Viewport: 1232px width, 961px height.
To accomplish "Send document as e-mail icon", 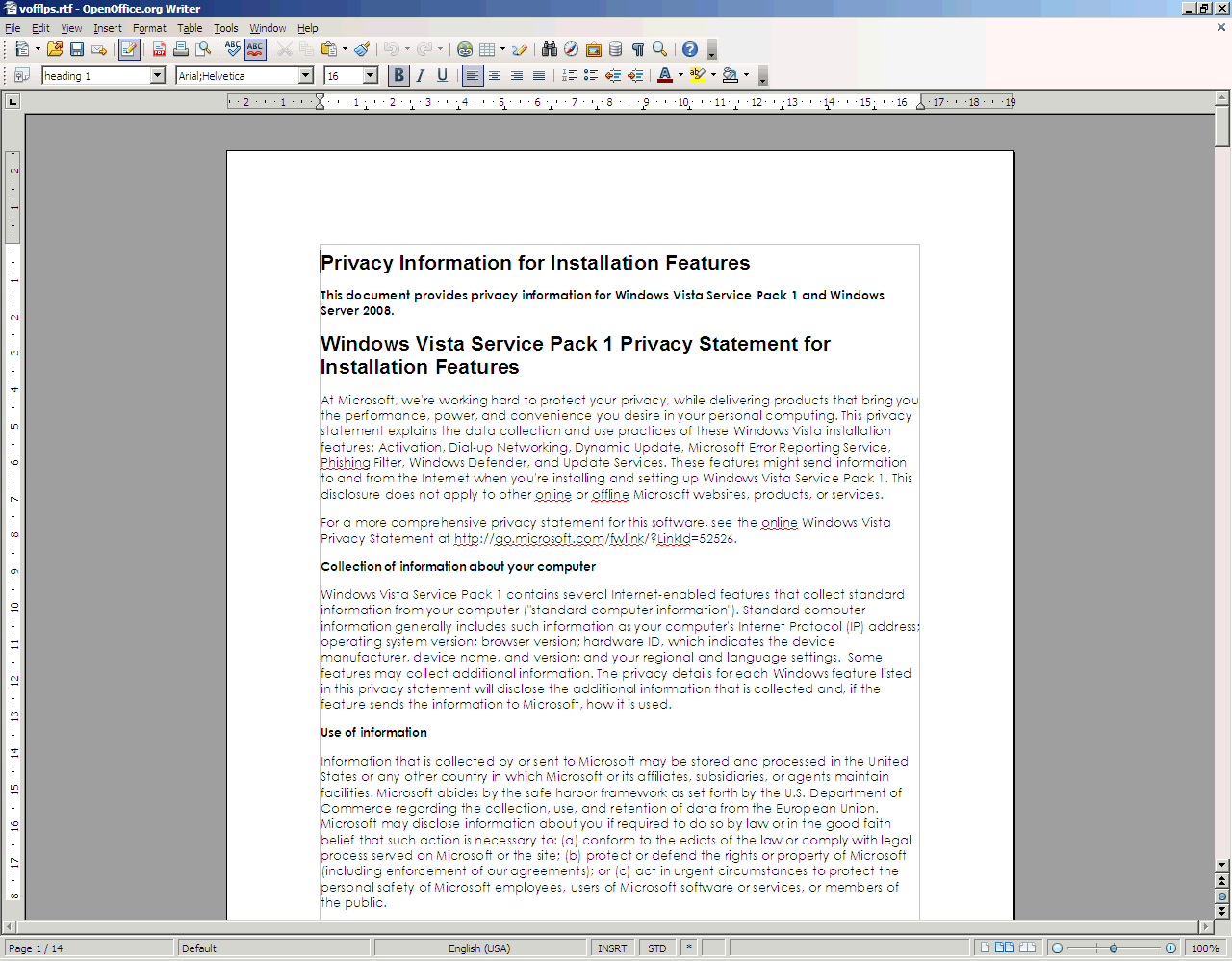I will (99, 49).
